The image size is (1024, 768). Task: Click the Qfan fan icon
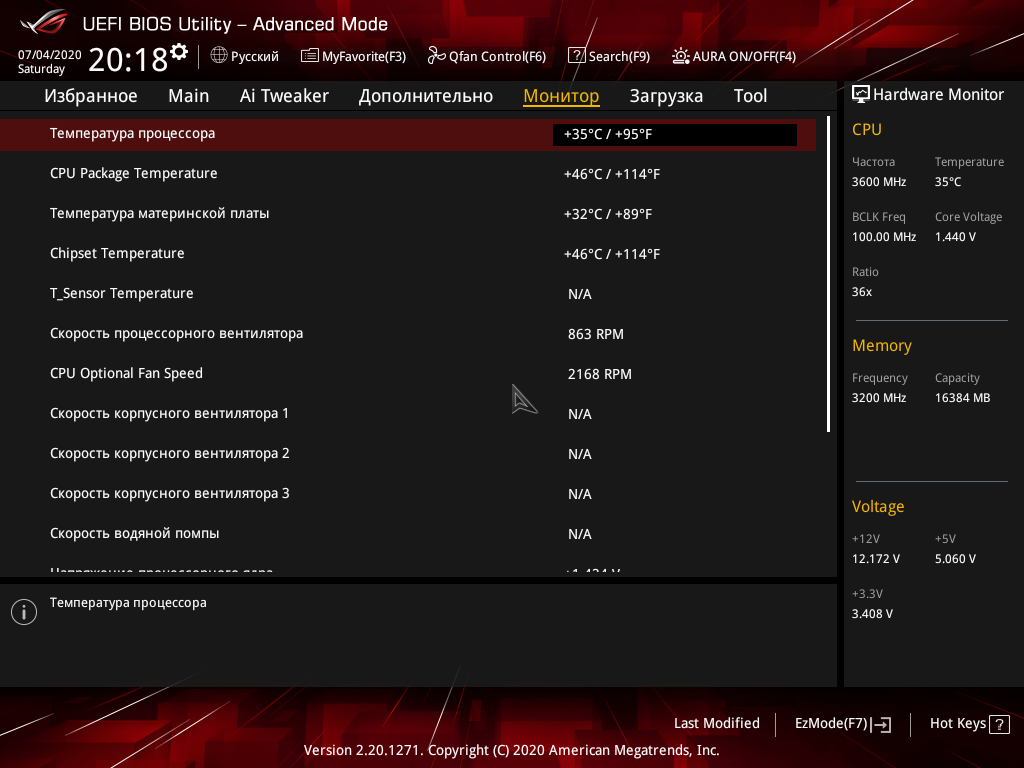point(436,56)
